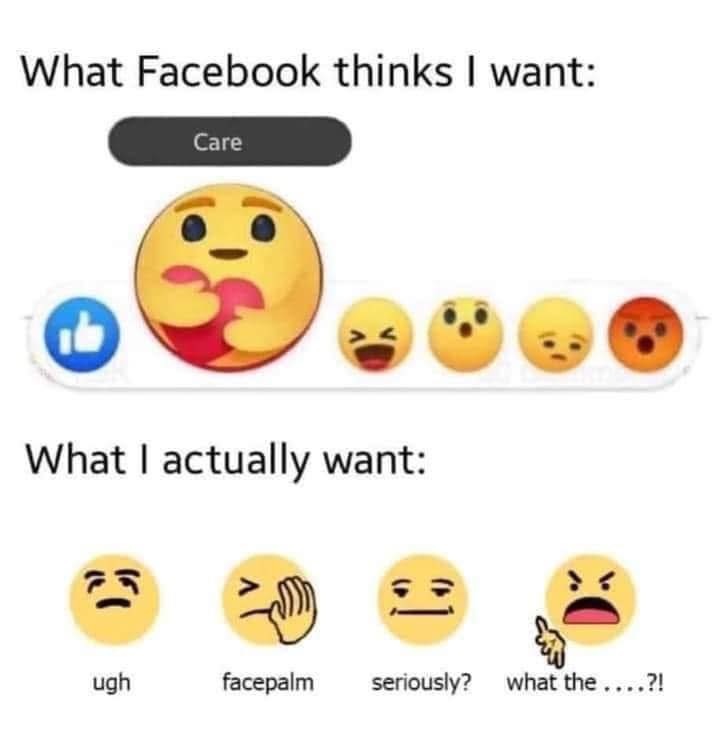Select the facepalm emoji
This screenshot has height=755, width=720.
coord(268,599)
